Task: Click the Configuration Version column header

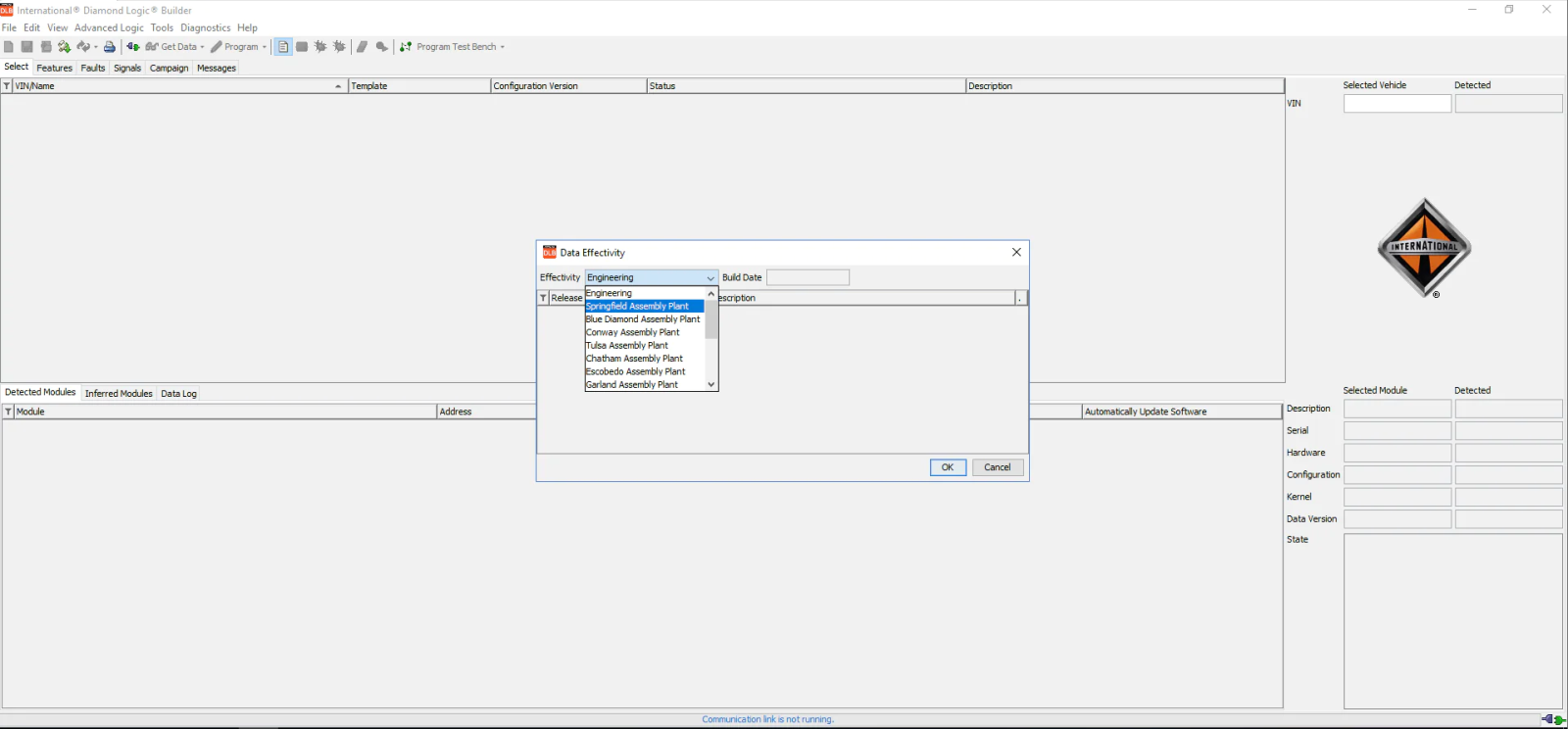Action: coord(568,86)
